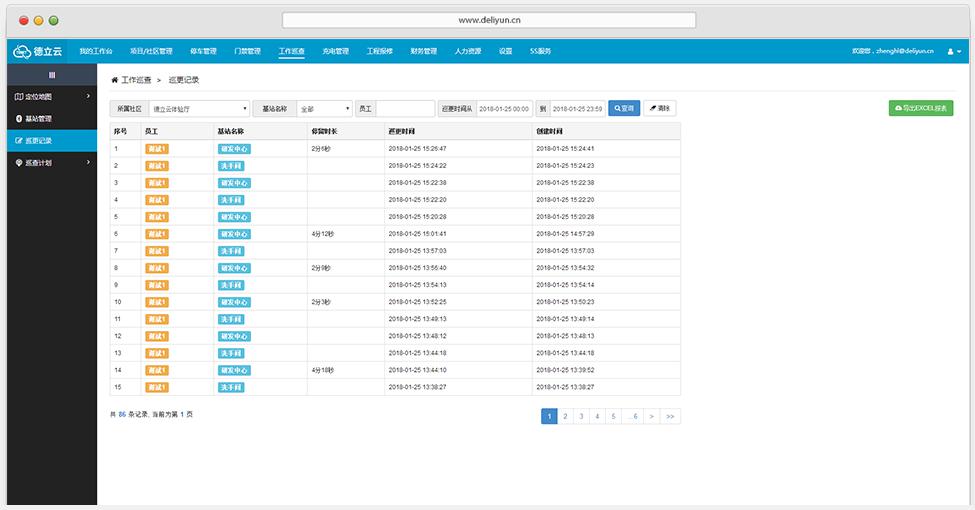This screenshot has height=510, width=975.
Task: Click the 查询 search button
Action: pyautogui.click(x=624, y=108)
